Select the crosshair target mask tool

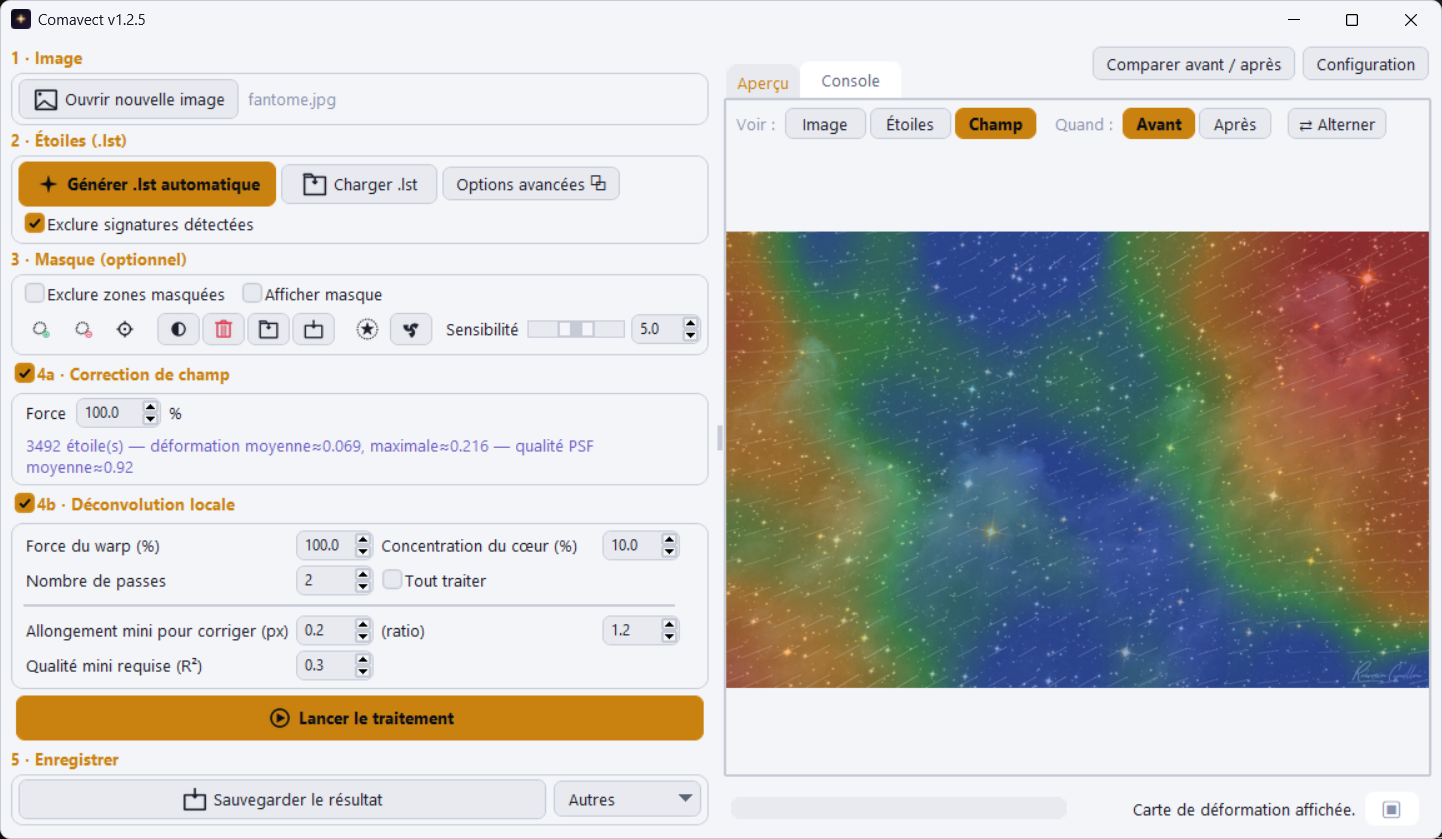coord(125,329)
